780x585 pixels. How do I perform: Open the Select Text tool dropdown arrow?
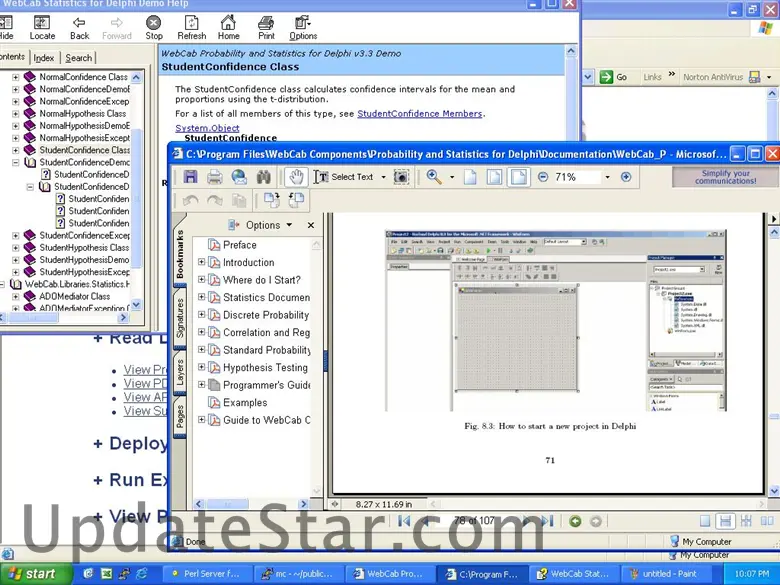pyautogui.click(x=383, y=177)
